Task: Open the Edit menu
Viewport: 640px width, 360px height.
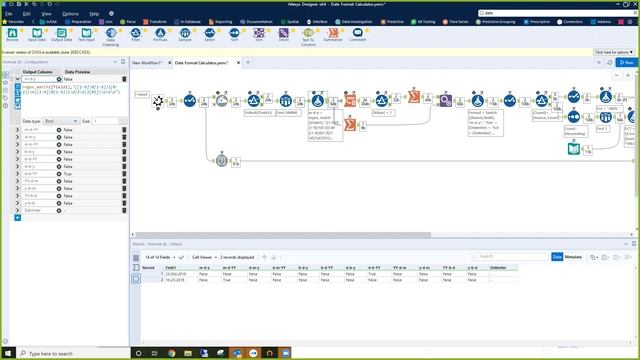Action: click(27, 13)
